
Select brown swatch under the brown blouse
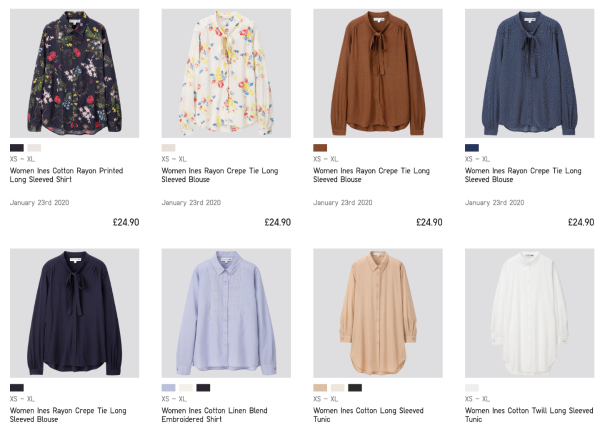pyautogui.click(x=320, y=147)
